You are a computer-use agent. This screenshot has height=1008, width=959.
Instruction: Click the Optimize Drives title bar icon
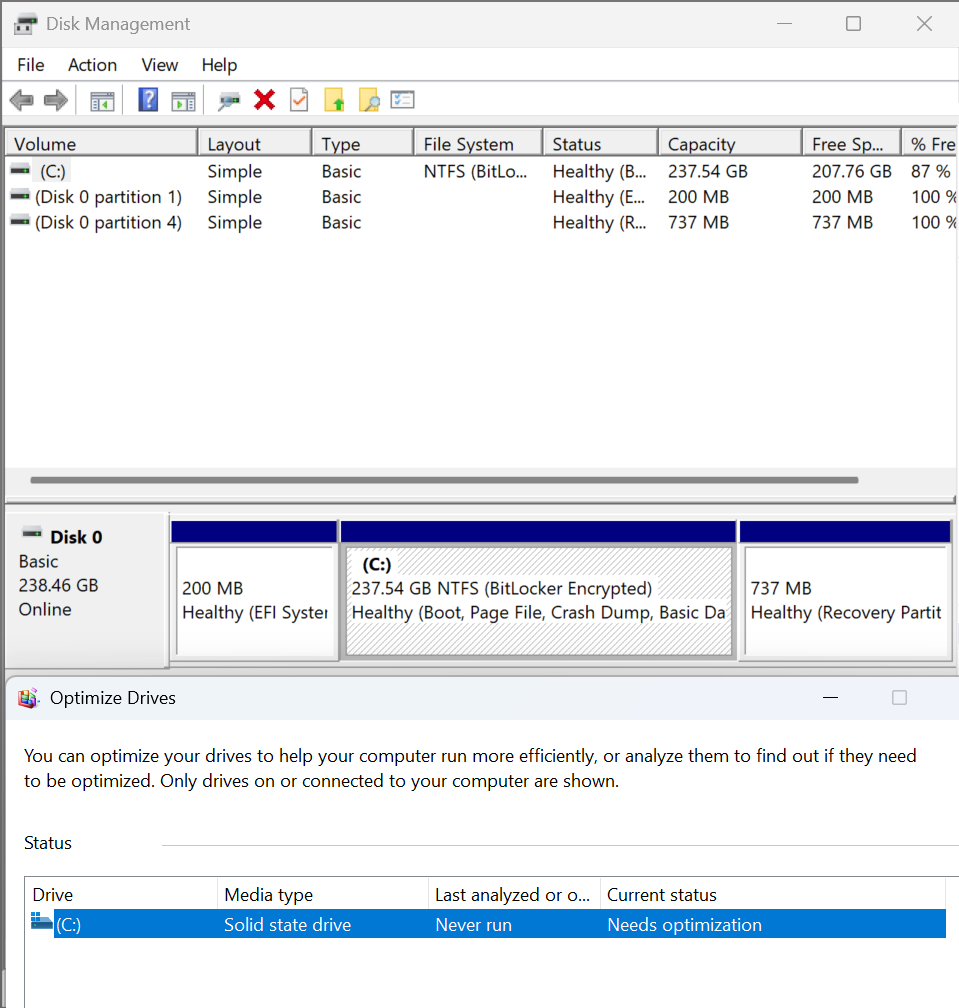tap(28, 698)
